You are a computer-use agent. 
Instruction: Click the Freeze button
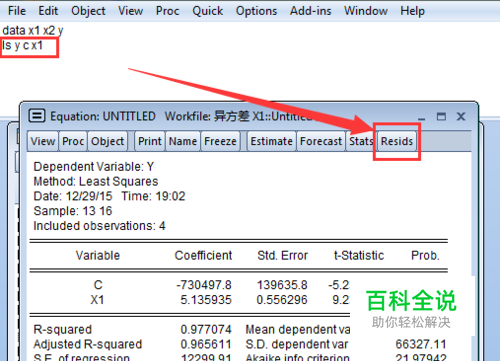tap(220, 141)
